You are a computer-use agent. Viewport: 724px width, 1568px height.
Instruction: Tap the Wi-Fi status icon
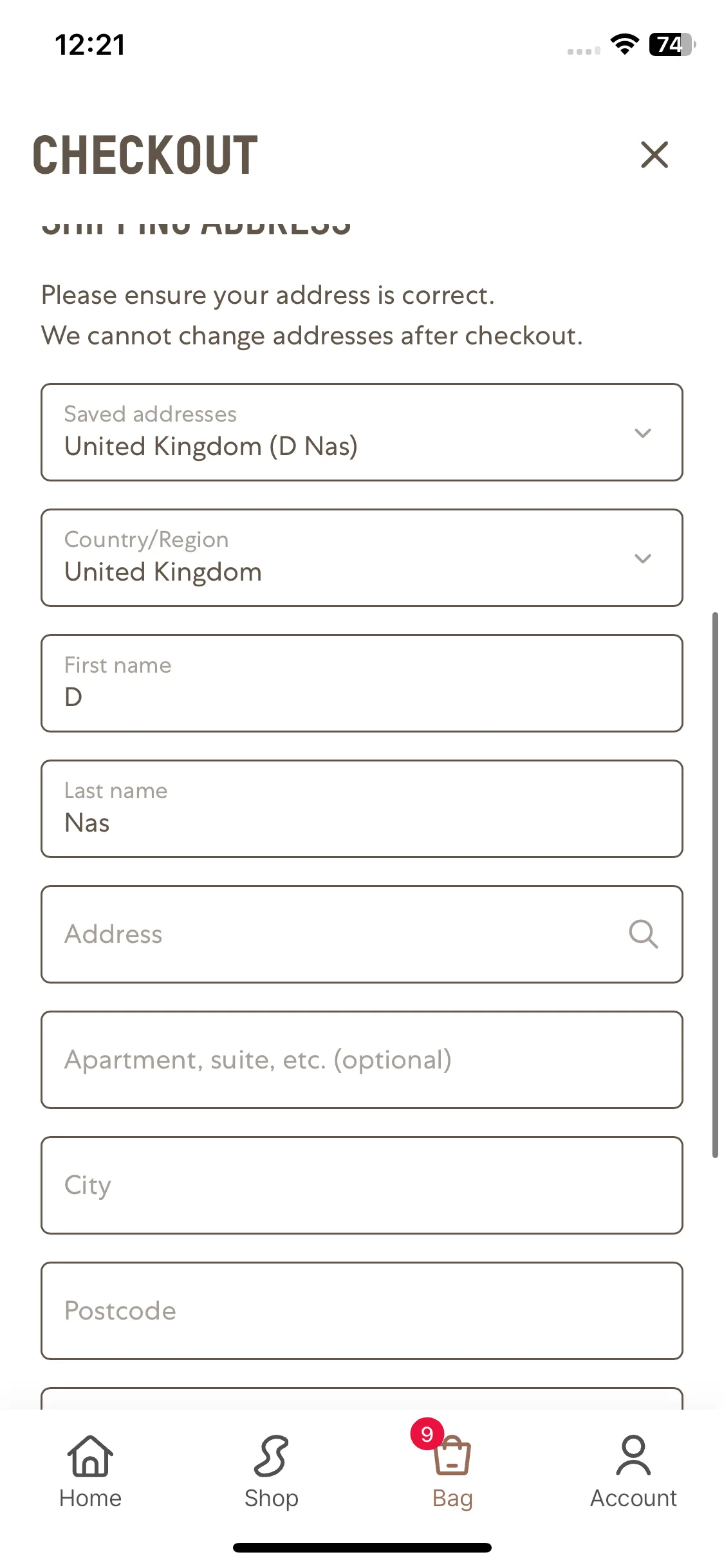[624, 44]
